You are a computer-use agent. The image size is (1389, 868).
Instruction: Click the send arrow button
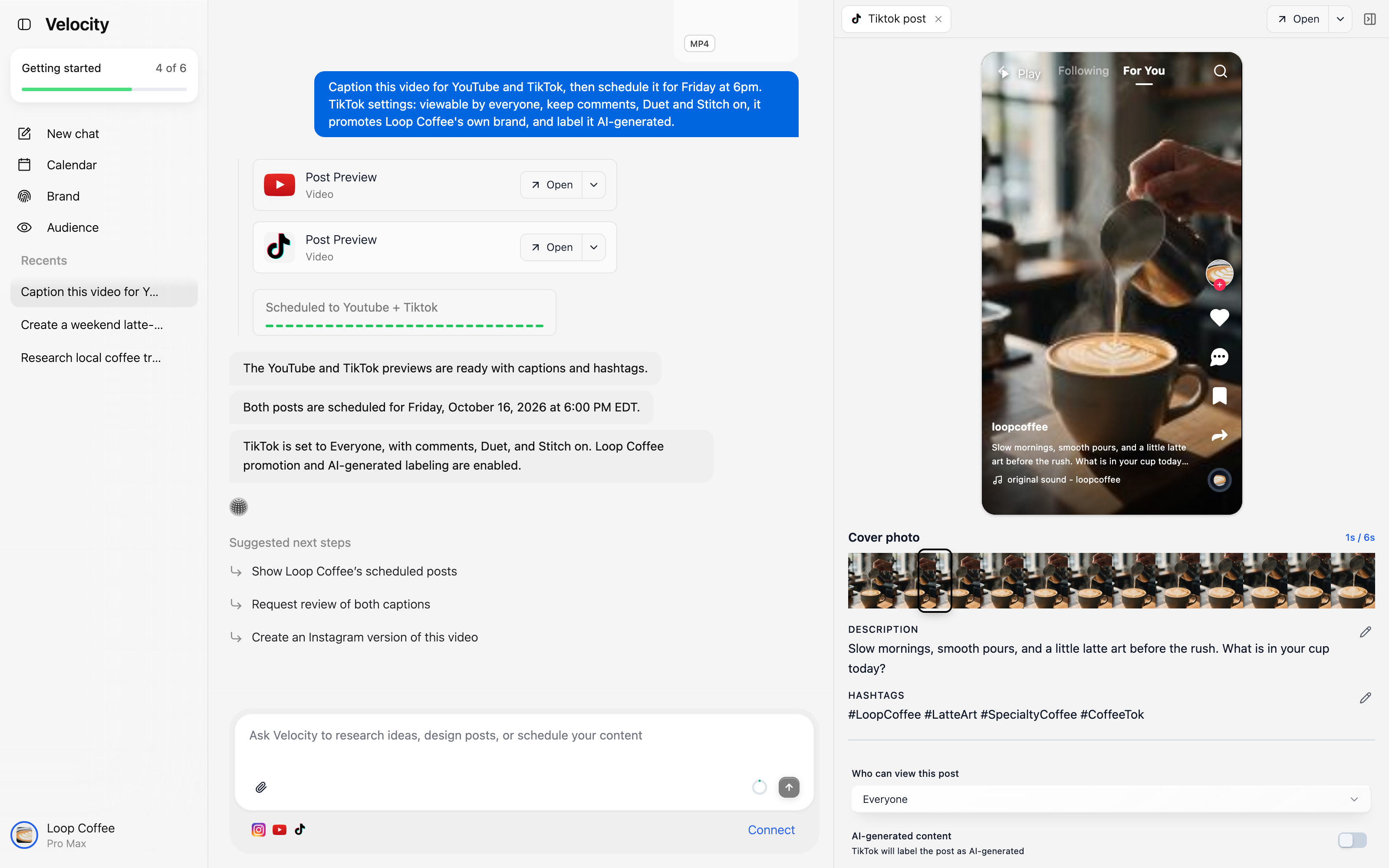click(x=789, y=787)
